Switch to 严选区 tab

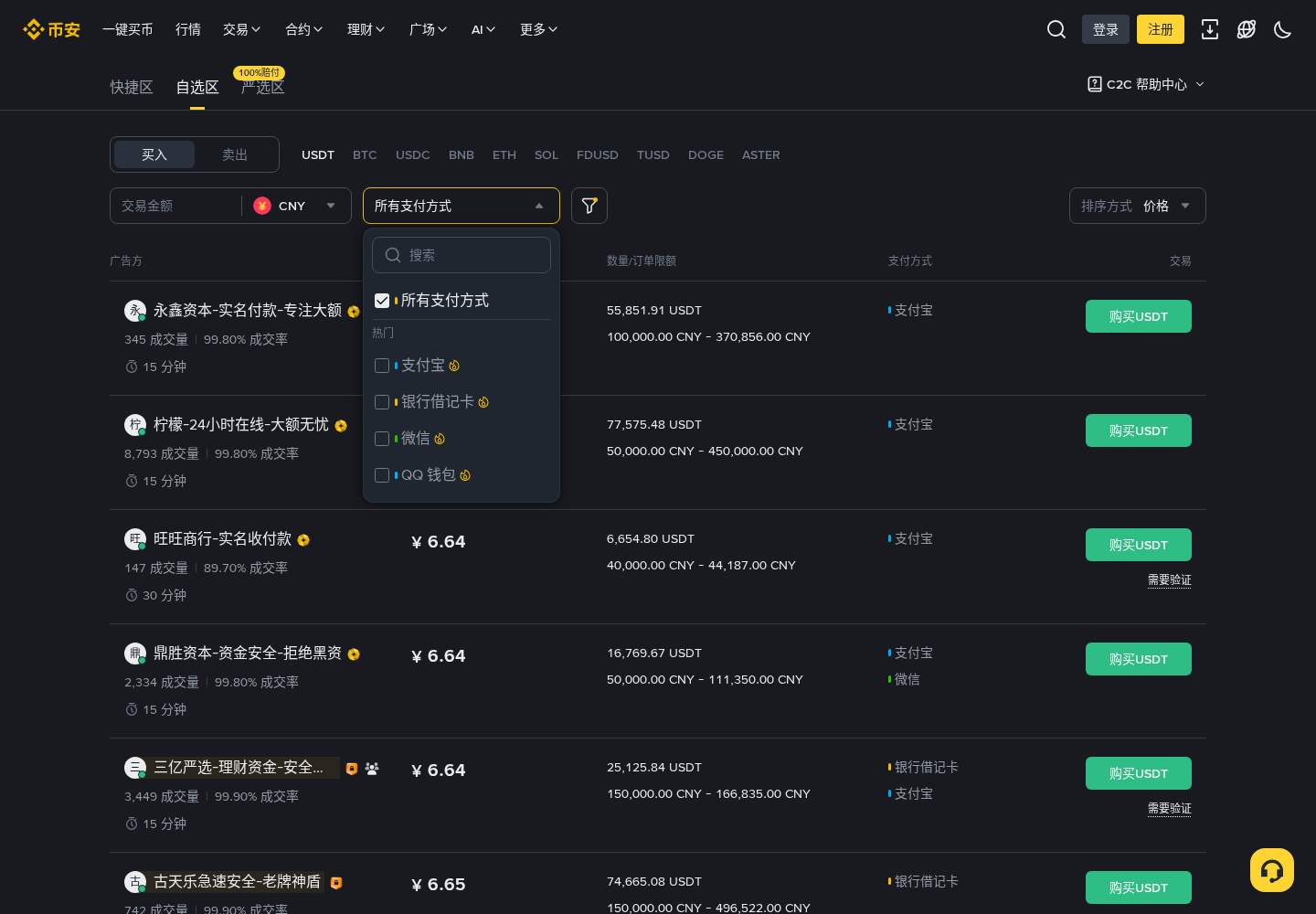coord(263,87)
